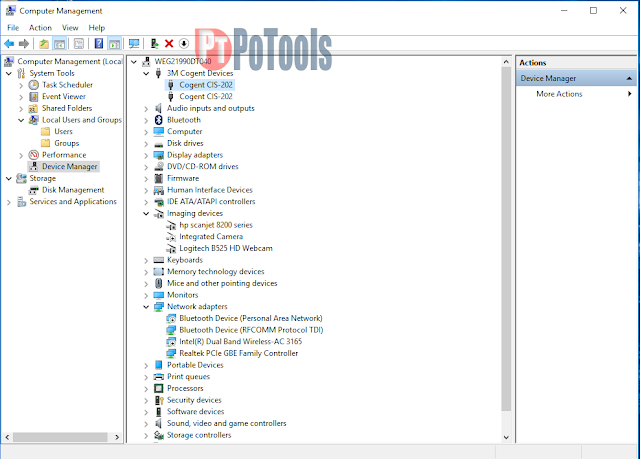The width and height of the screenshot is (640, 459).
Task: Click the Security devices key icon
Action: pos(159,400)
